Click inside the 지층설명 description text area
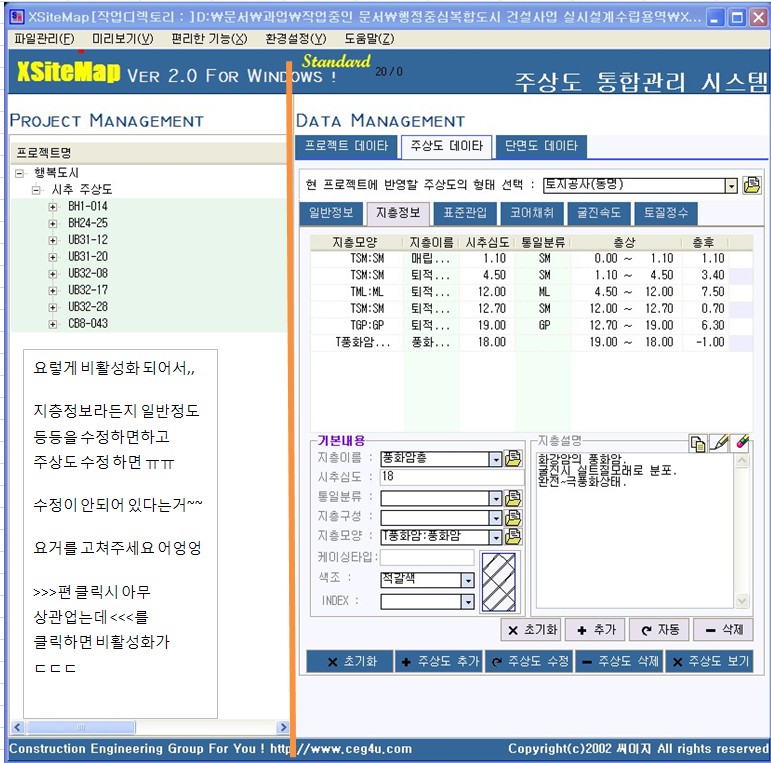Image resolution: width=771 pixels, height=763 pixels. 635,531
